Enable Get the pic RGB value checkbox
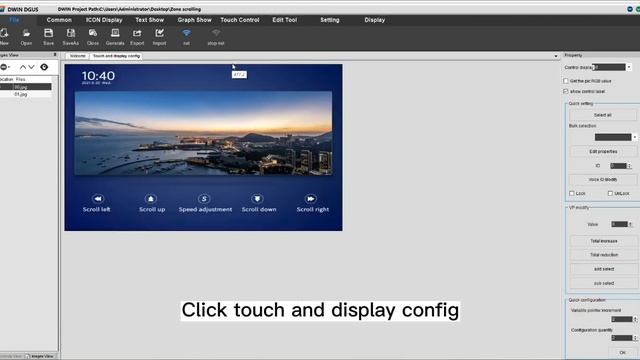640x360 pixels. 566,81
